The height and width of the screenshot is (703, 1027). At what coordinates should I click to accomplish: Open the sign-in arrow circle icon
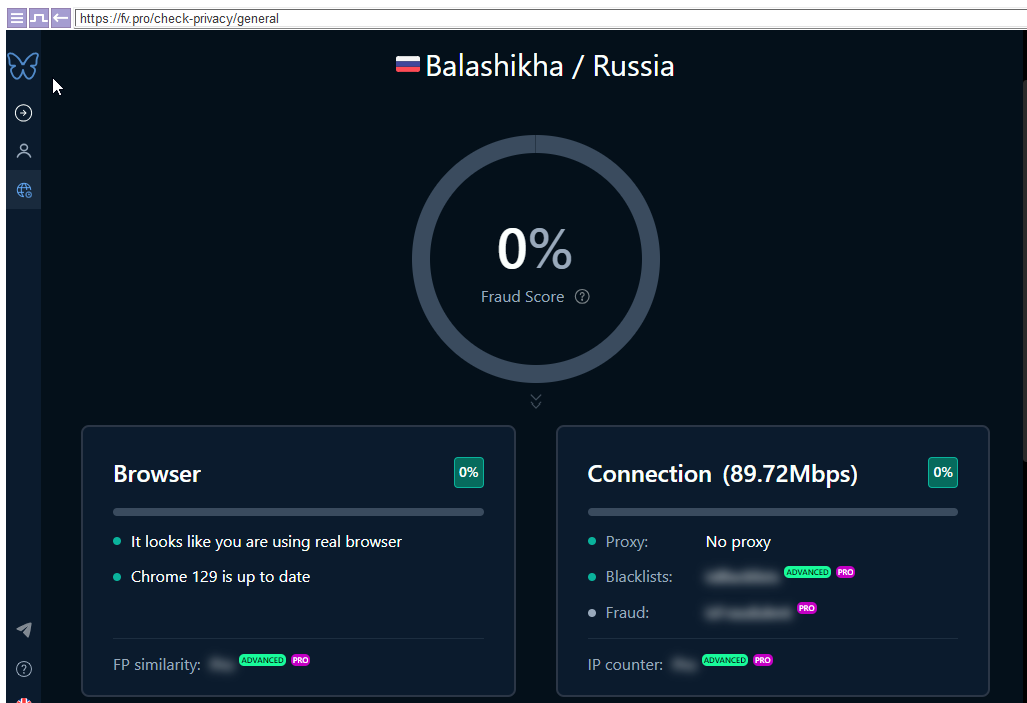[x=23, y=113]
